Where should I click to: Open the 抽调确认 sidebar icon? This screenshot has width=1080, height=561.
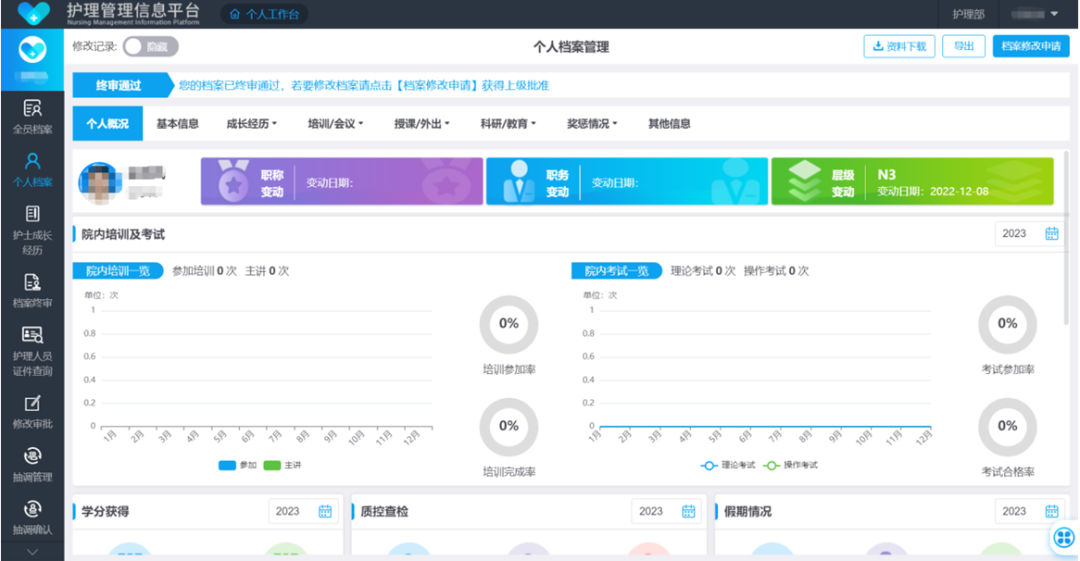(32, 509)
